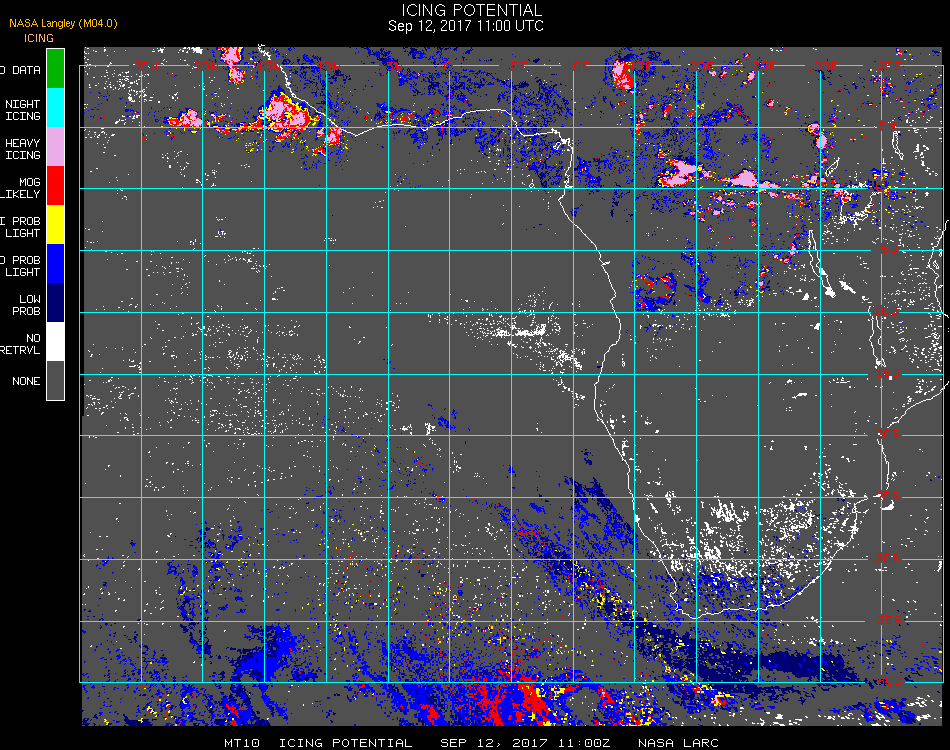Click the 10E longitude label
The image size is (950, 750).
(x=577, y=66)
